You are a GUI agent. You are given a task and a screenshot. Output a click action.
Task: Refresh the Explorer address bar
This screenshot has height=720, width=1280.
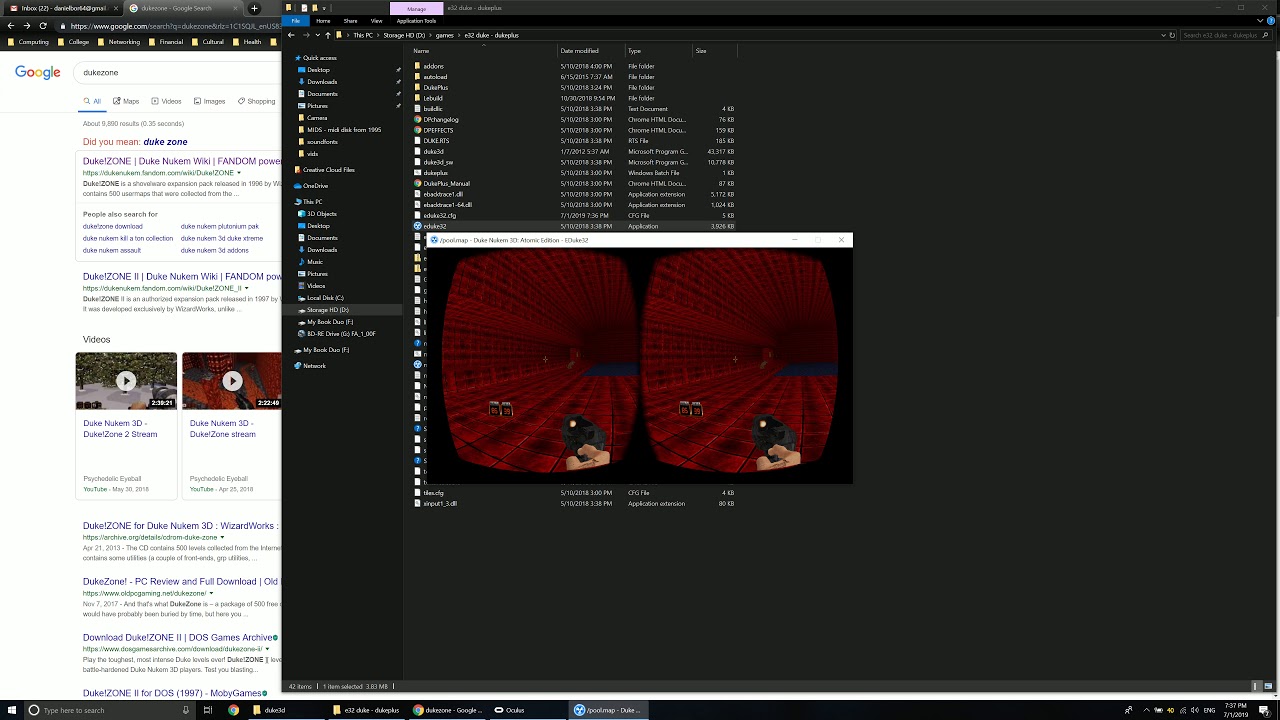pos(1172,35)
